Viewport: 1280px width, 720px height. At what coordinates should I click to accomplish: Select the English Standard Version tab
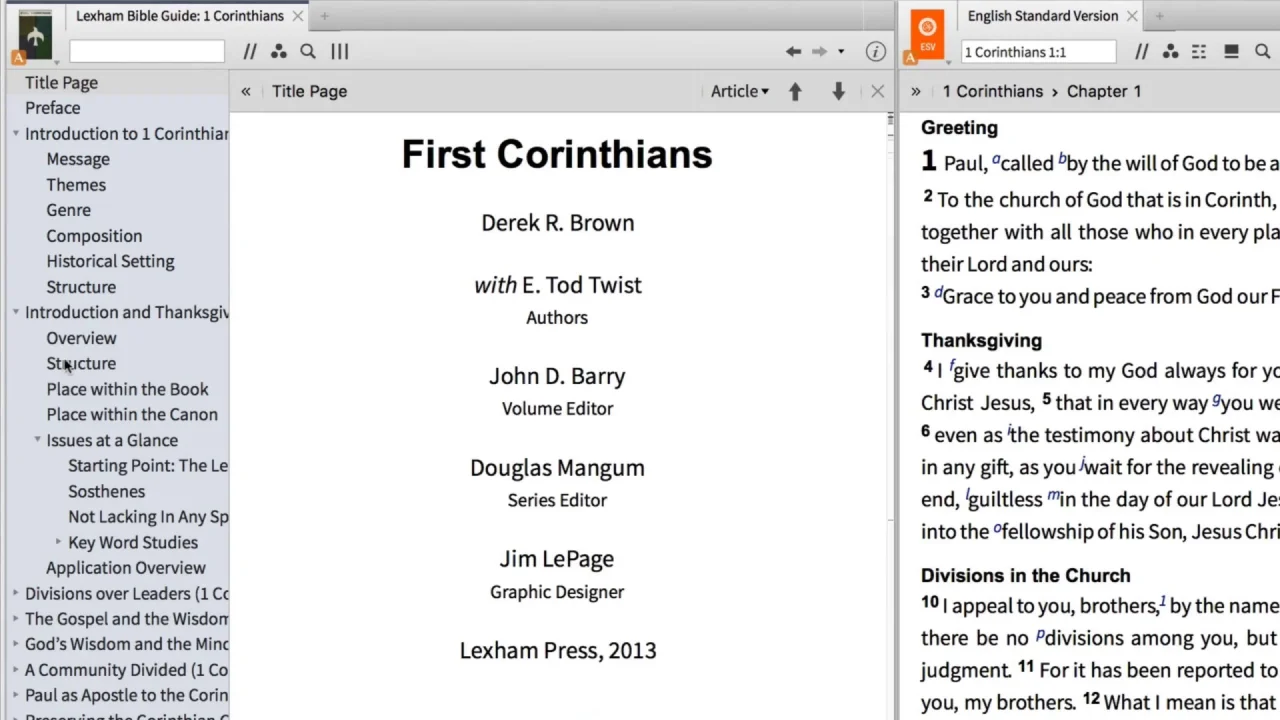pos(1043,16)
